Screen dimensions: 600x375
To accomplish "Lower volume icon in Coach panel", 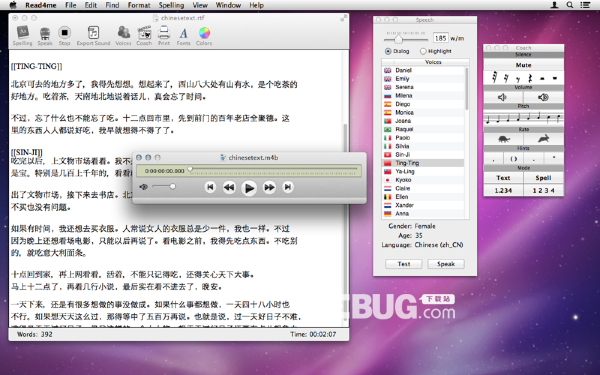I will click(x=503, y=97).
